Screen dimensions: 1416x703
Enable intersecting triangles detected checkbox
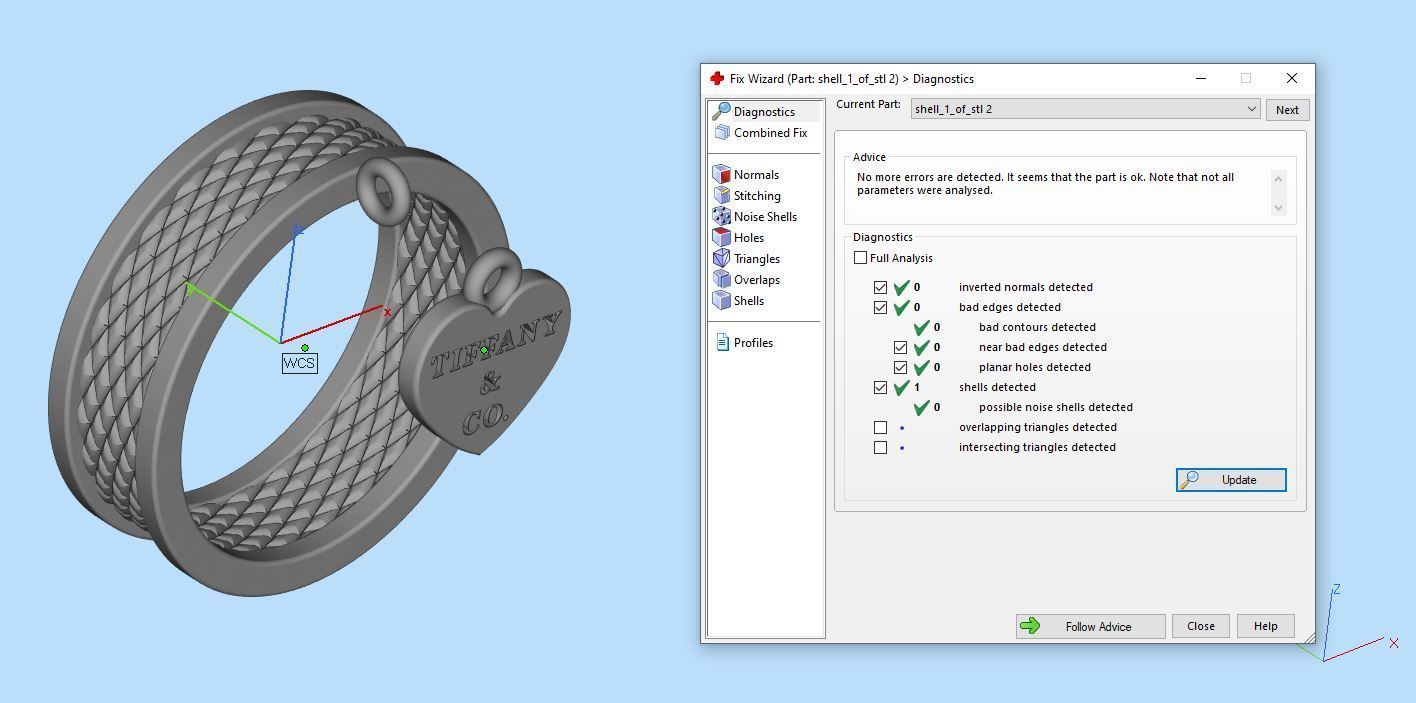tap(880, 447)
